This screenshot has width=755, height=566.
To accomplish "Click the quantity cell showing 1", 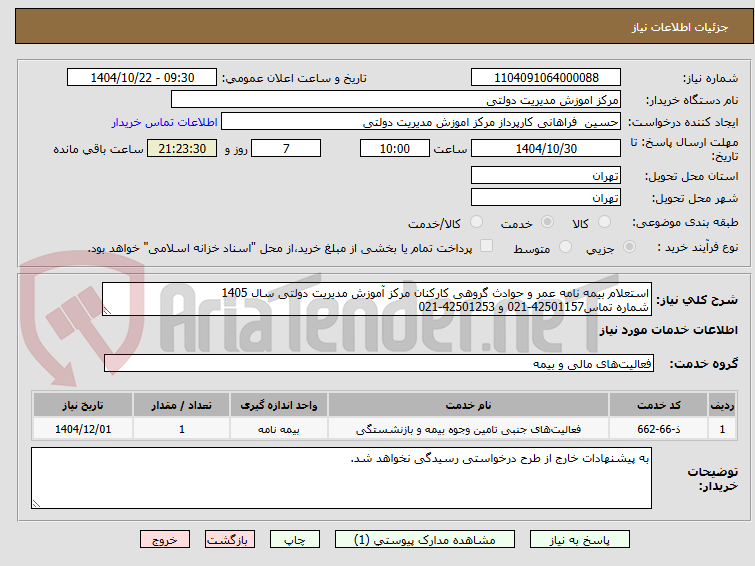I will pos(182,429).
